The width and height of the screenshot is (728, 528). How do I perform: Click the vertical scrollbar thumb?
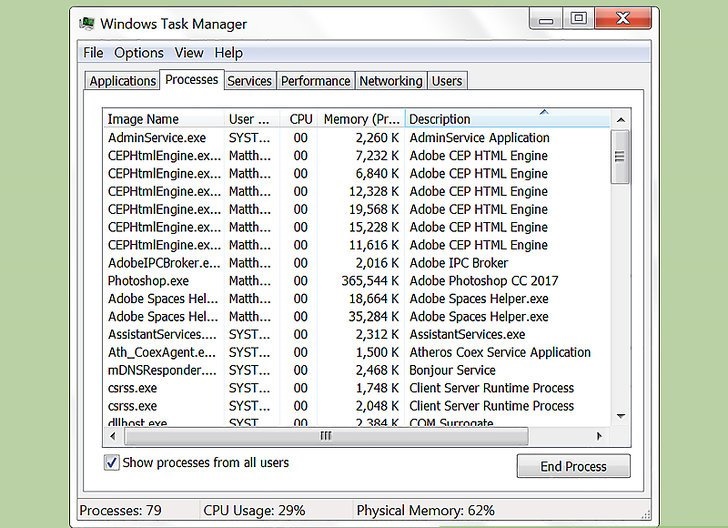620,157
